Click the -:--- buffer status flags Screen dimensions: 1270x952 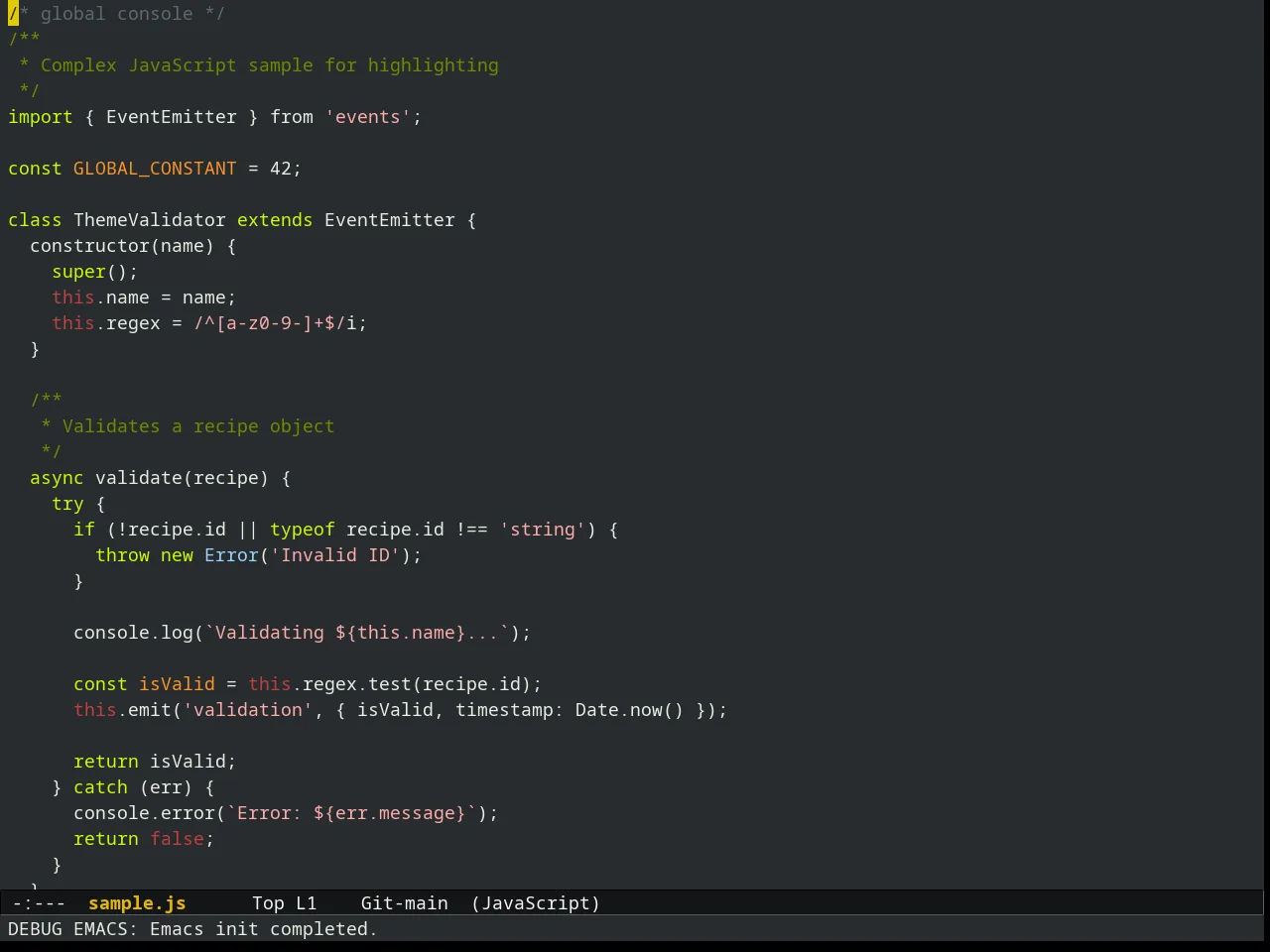coord(40,903)
